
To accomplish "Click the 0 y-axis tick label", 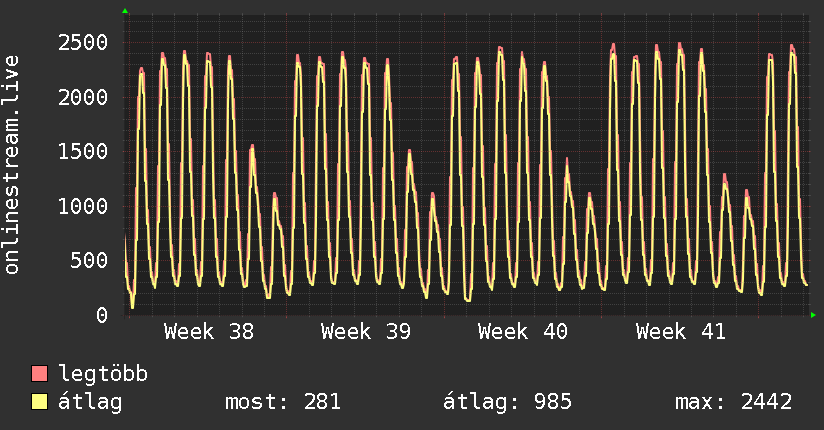I will pyautogui.click(x=102, y=316).
